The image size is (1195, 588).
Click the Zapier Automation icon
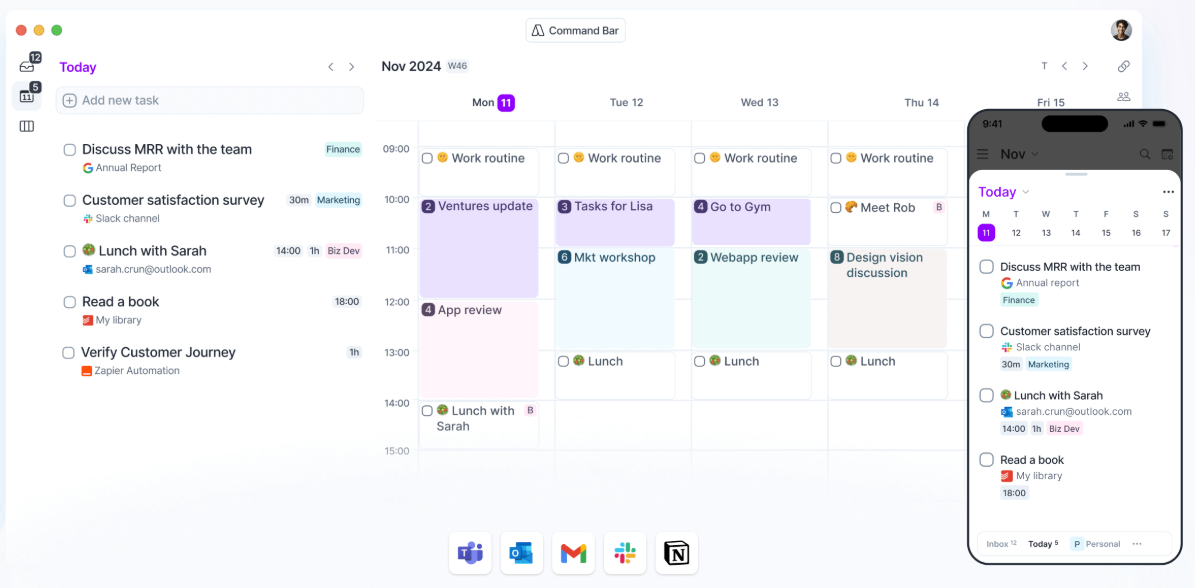tap(87, 371)
